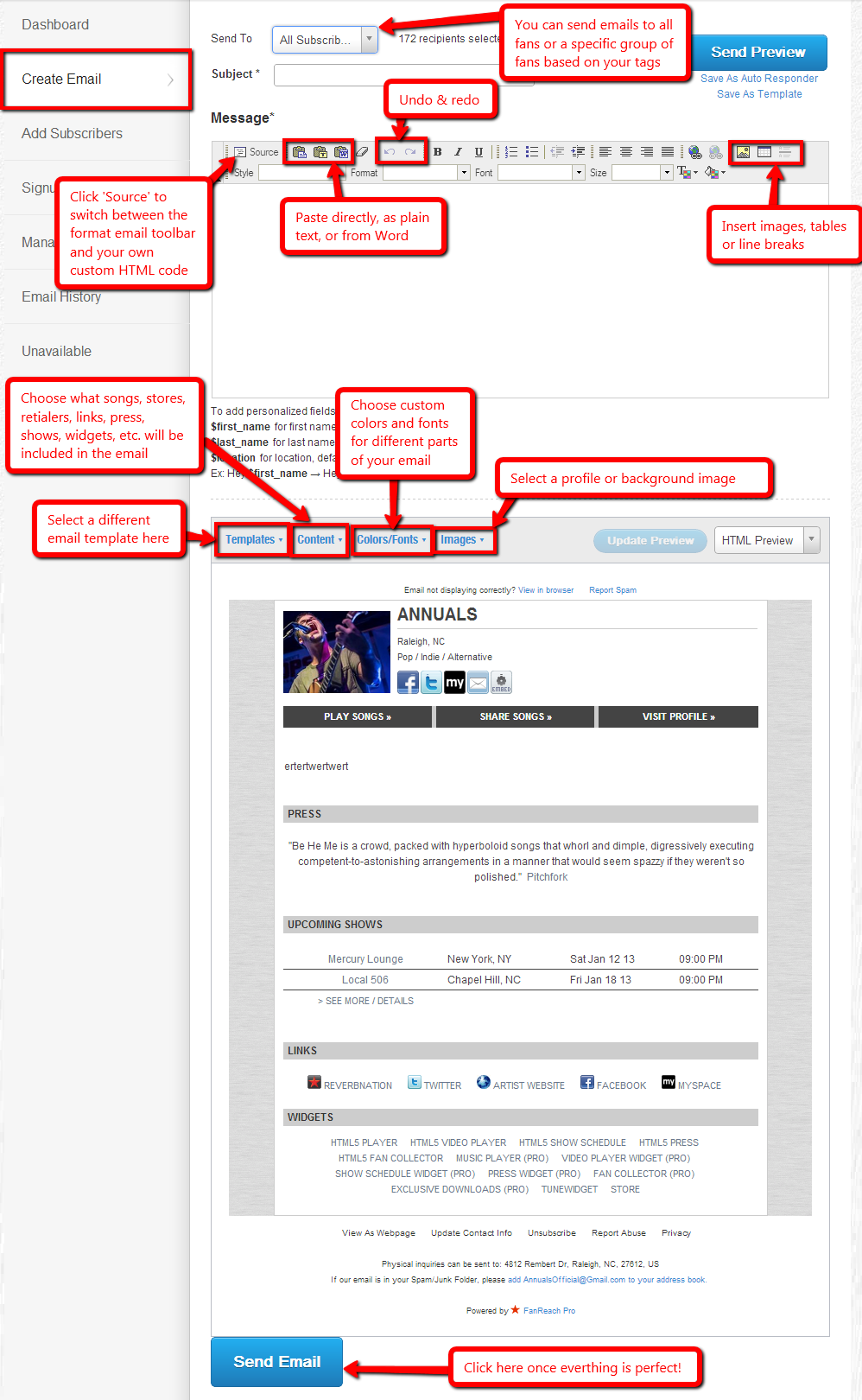The height and width of the screenshot is (1400, 862).
Task: Expand the Font dropdown
Action: click(579, 173)
